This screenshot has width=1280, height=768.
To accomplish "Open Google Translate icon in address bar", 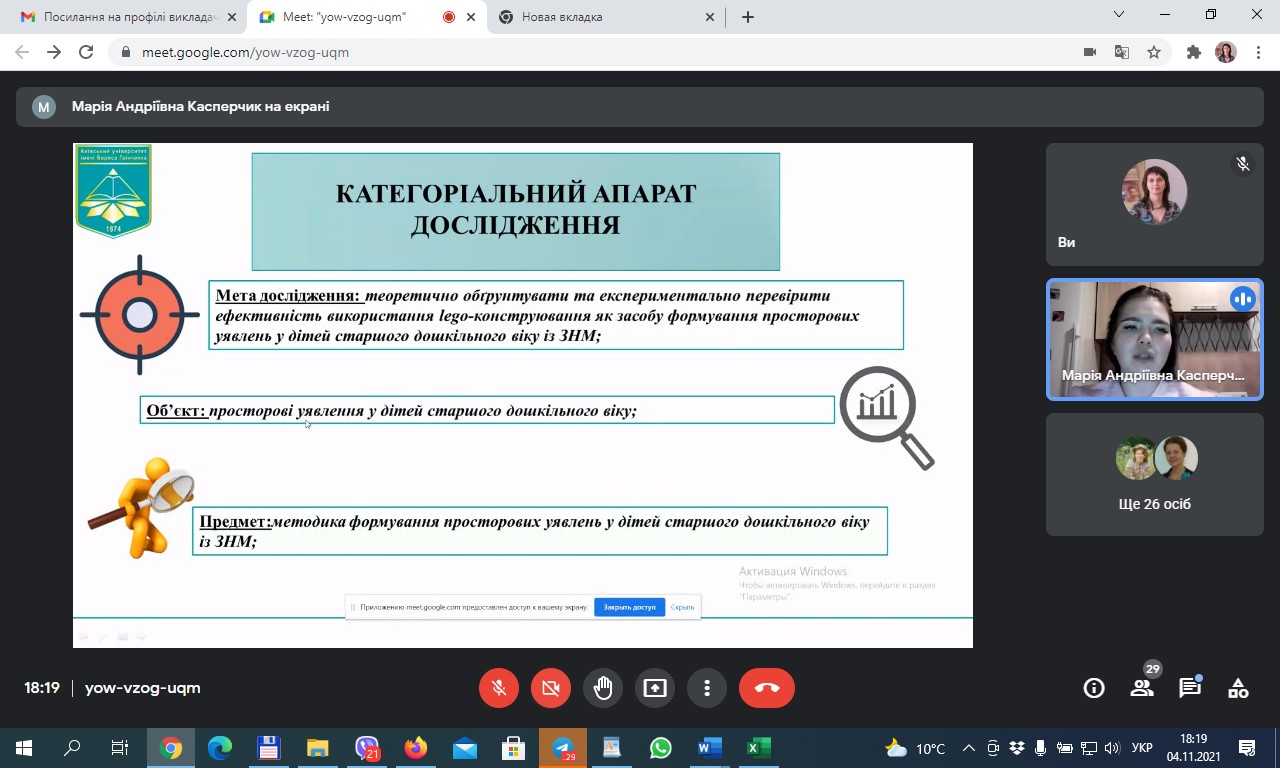I will click(1121, 51).
